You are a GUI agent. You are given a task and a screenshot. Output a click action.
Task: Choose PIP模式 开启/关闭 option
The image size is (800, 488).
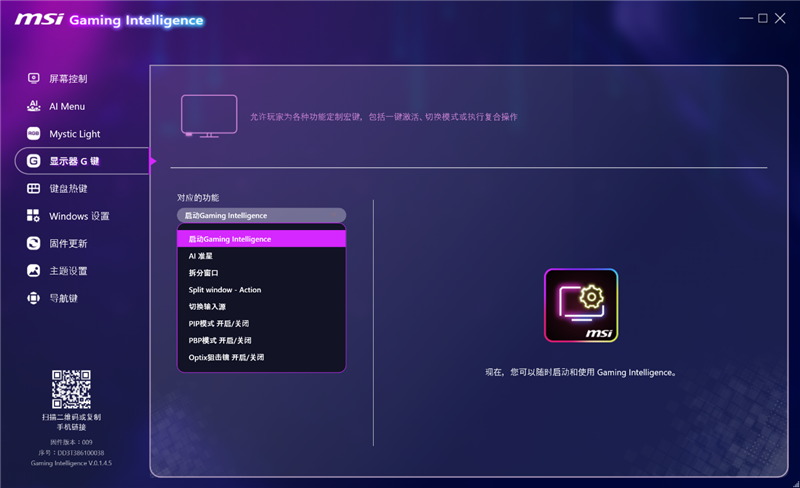261,323
